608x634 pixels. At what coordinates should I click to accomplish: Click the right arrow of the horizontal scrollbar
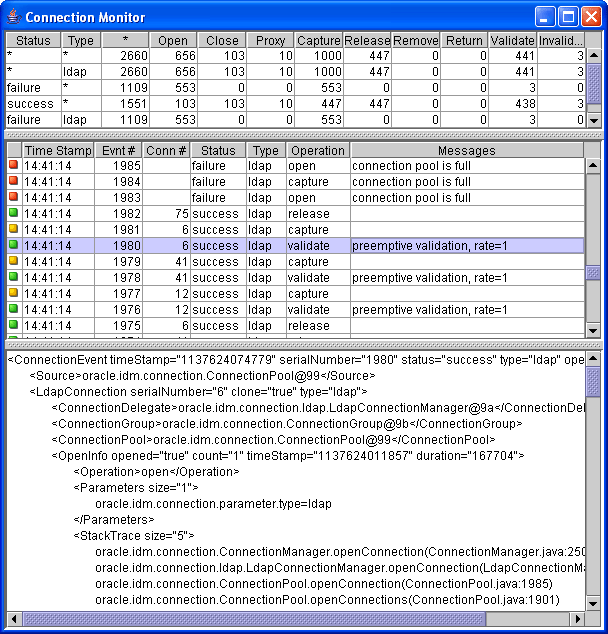[x=578, y=619]
